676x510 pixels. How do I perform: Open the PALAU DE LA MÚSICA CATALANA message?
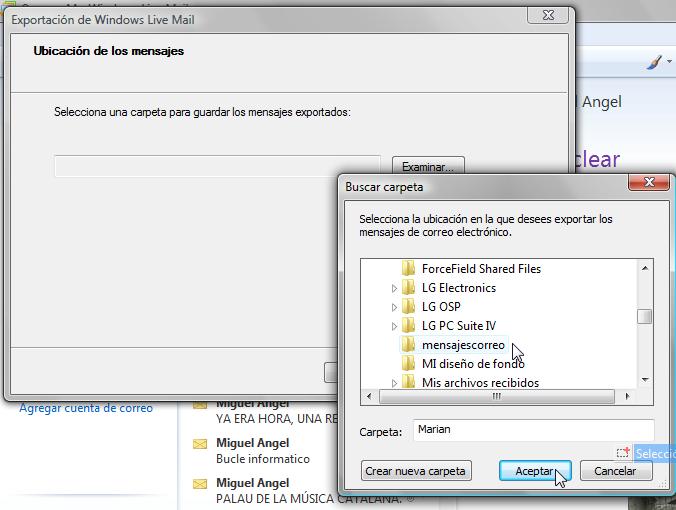tap(308, 491)
